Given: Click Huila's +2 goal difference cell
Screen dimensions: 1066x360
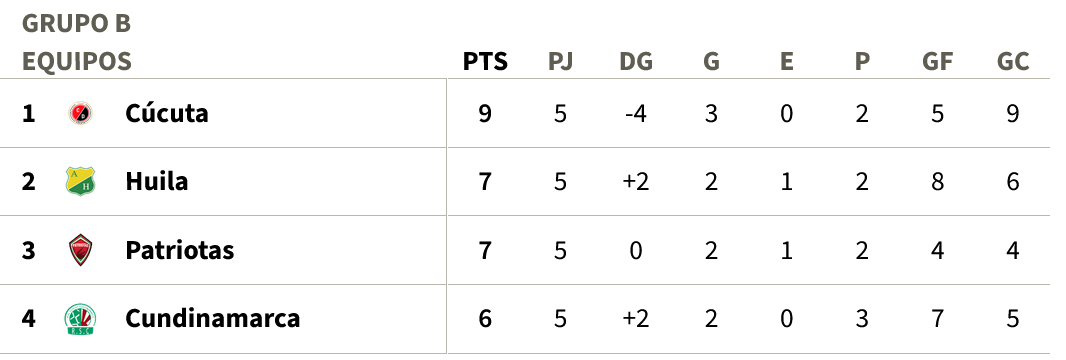Looking at the screenshot, I should click(x=636, y=181).
